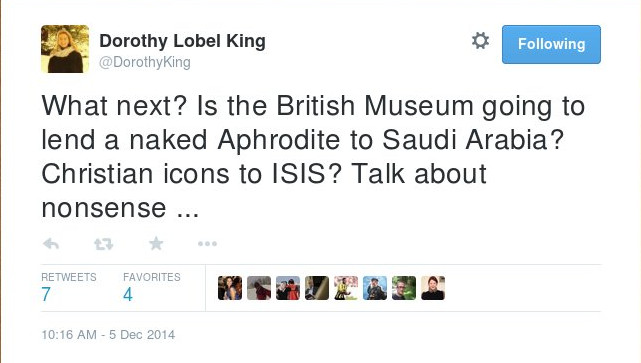Favorite the tweet with the star icon

156,244
